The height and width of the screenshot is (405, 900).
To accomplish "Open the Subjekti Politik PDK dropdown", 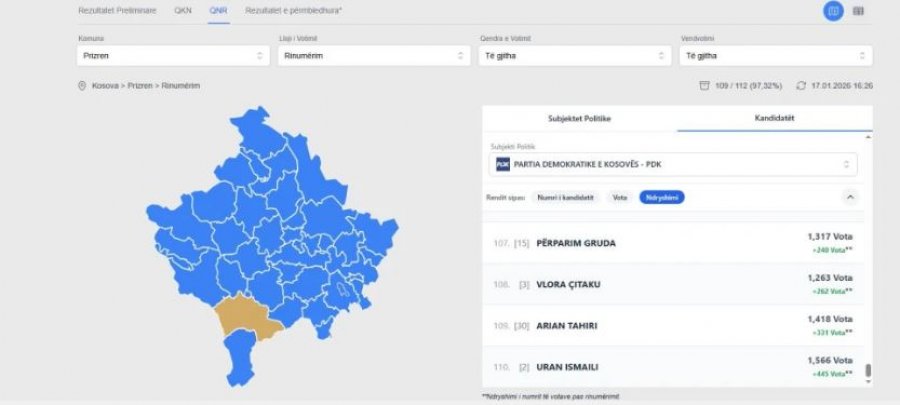I will click(675, 164).
